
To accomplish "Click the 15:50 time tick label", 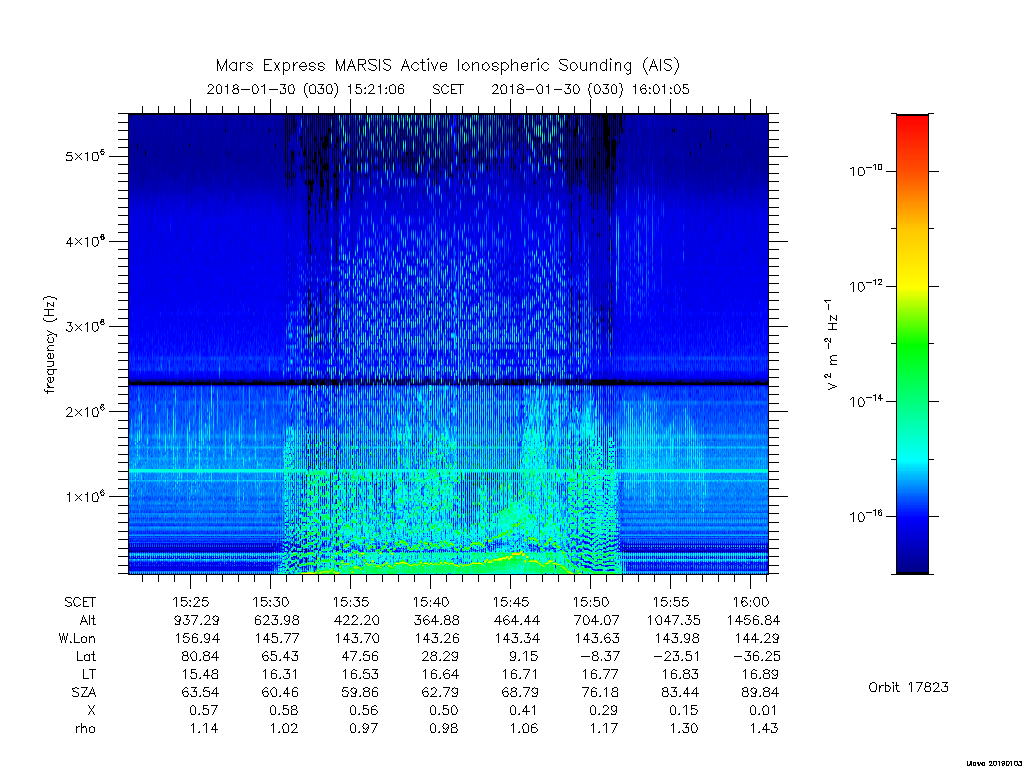I will [x=590, y=602].
